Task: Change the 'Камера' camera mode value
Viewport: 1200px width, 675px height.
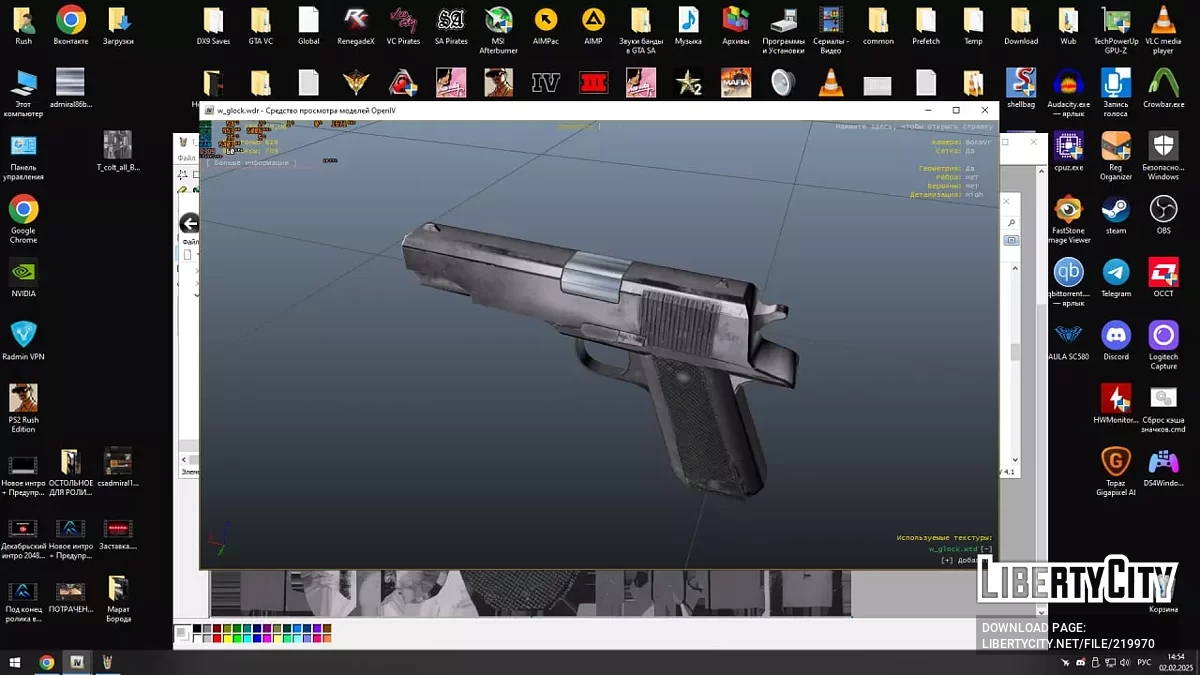Action: coord(977,142)
